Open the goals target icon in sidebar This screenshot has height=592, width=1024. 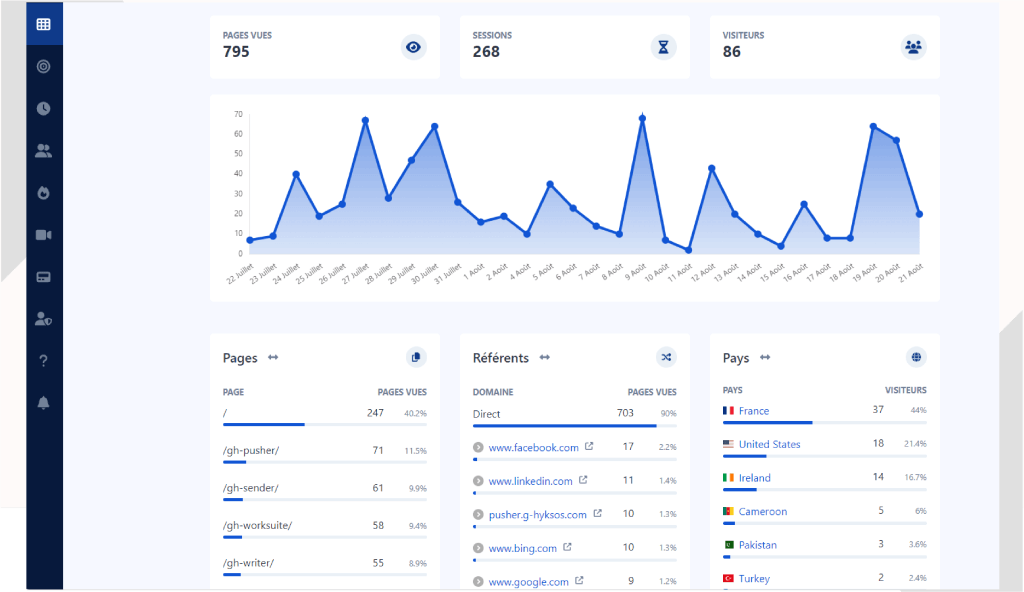pos(44,66)
